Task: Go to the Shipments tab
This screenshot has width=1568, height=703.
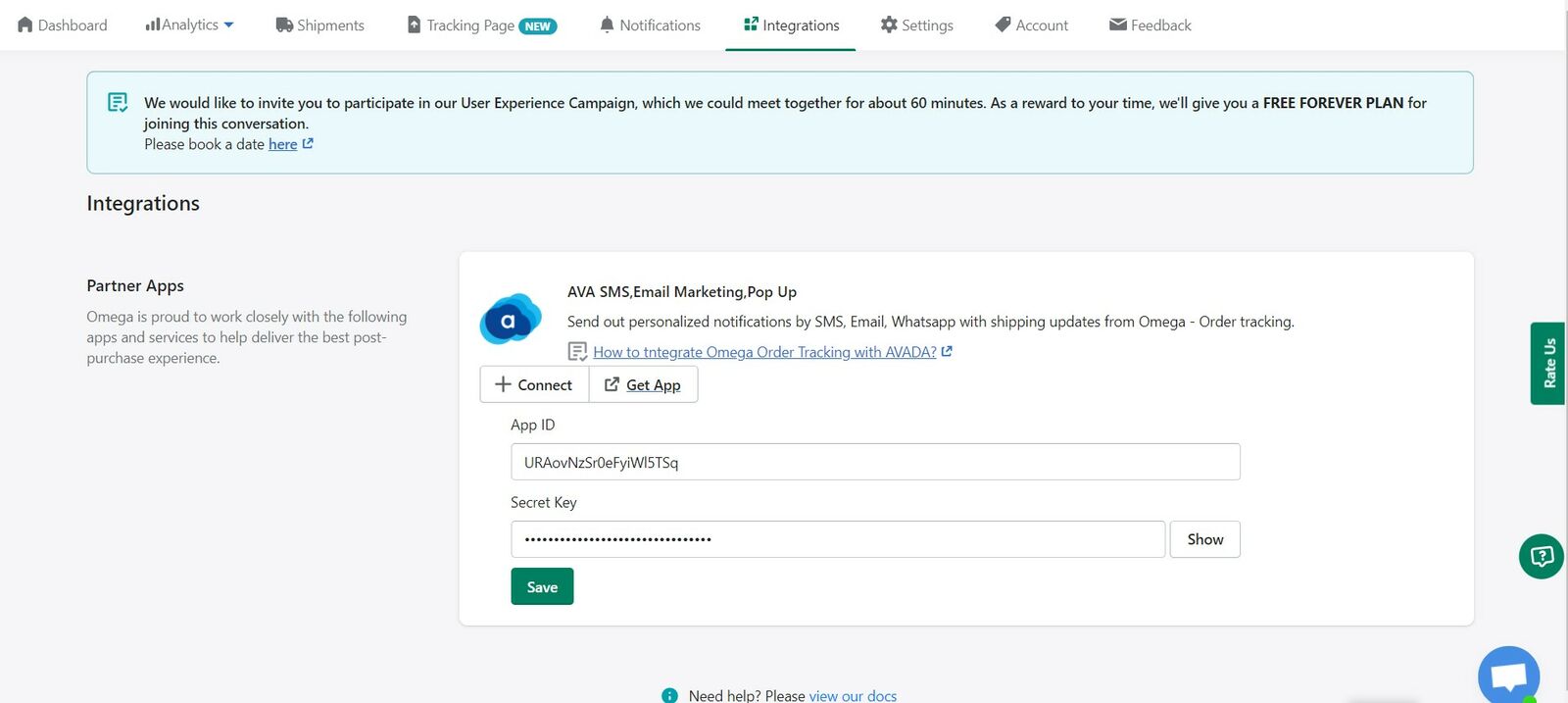Action: 319,25
